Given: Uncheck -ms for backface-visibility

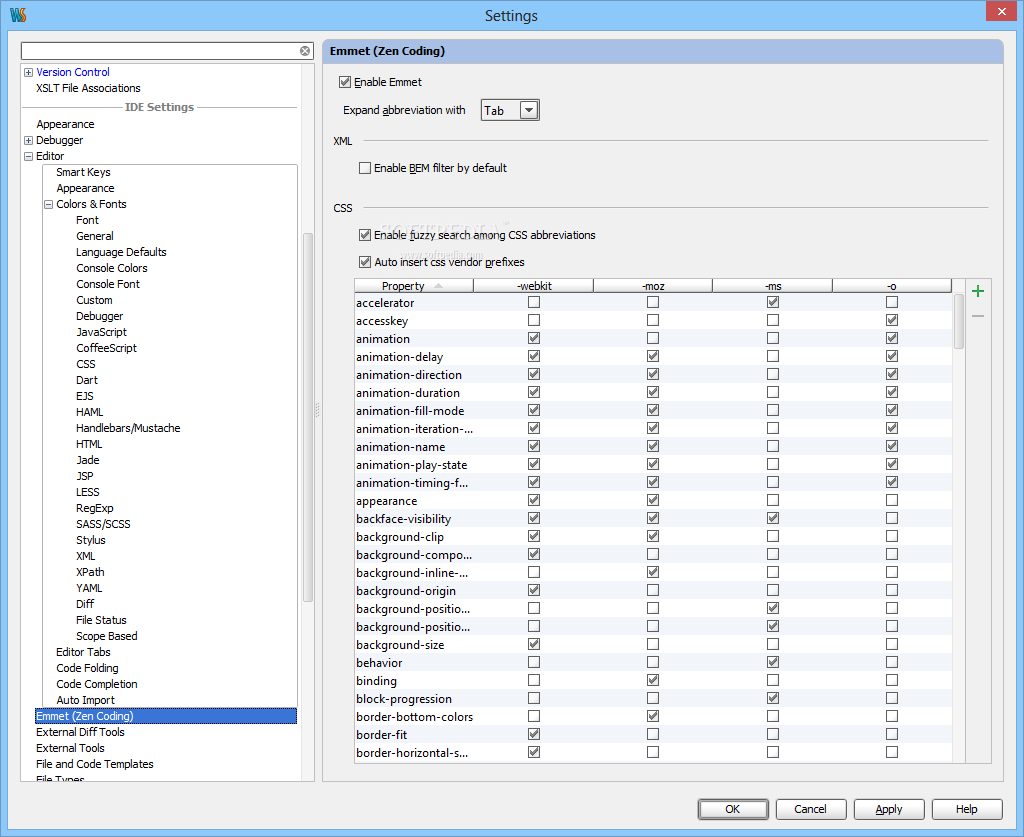Looking at the screenshot, I should coord(773,518).
